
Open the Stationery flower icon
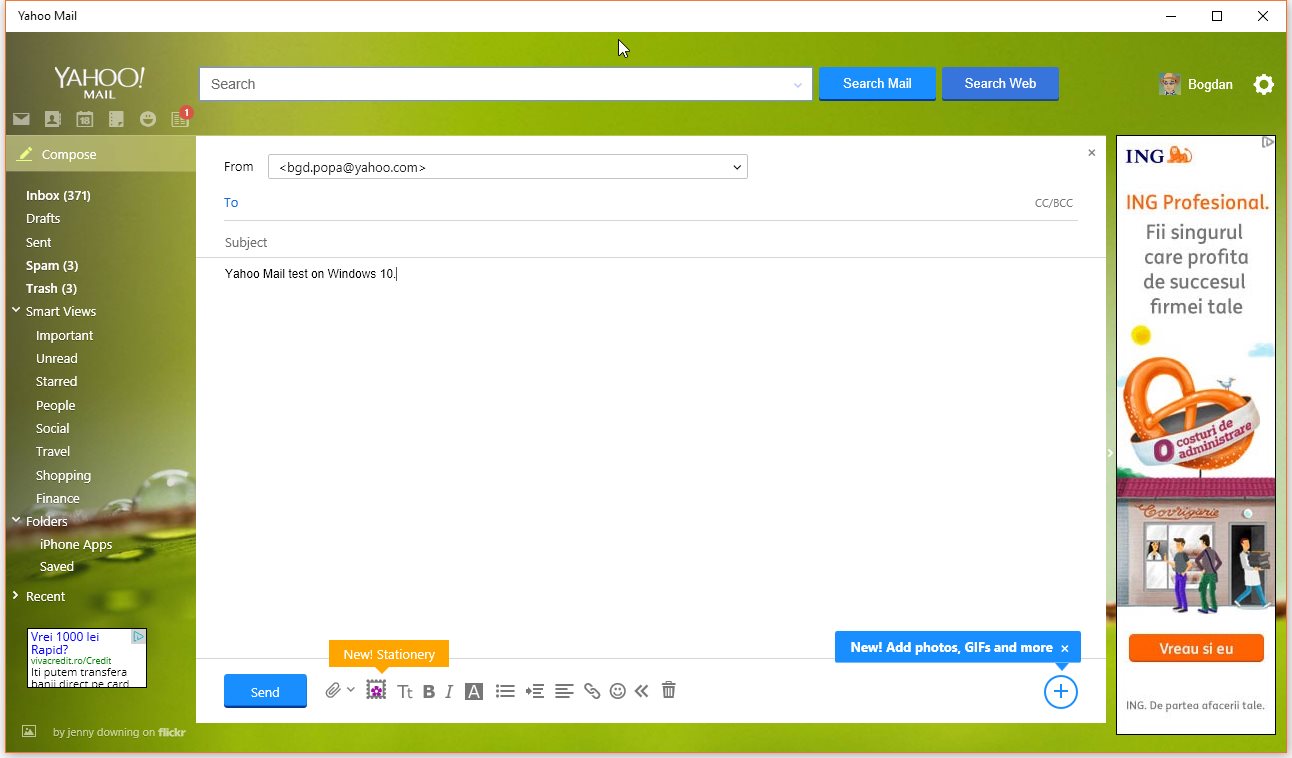[376, 690]
